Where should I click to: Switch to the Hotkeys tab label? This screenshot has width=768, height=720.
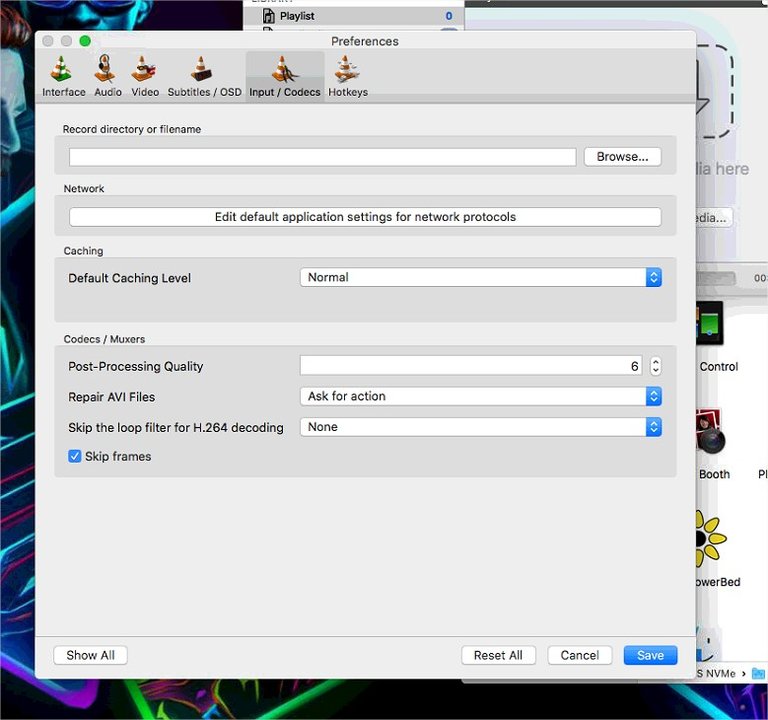tap(348, 92)
